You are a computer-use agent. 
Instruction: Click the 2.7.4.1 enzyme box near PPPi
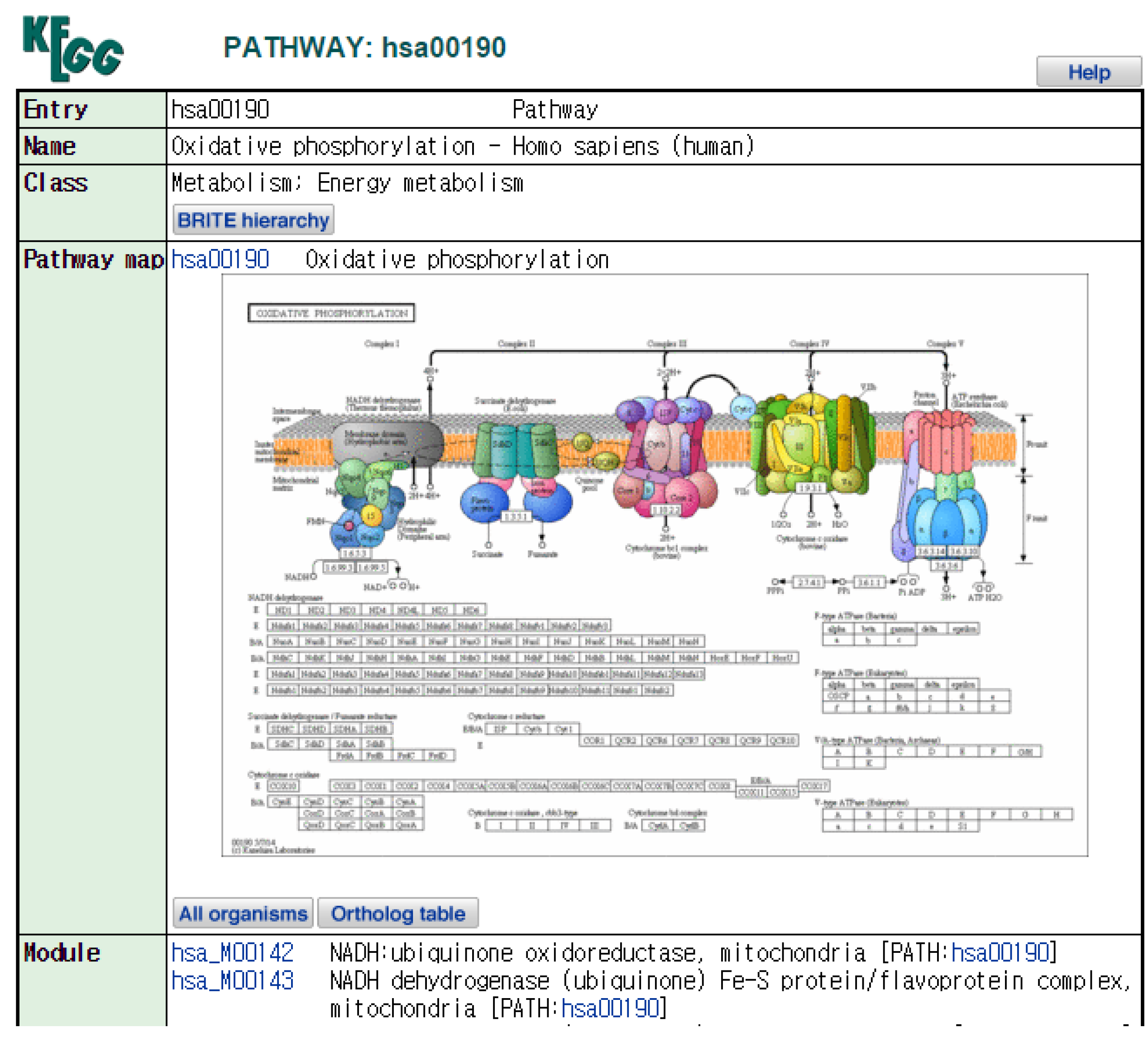tap(808, 582)
